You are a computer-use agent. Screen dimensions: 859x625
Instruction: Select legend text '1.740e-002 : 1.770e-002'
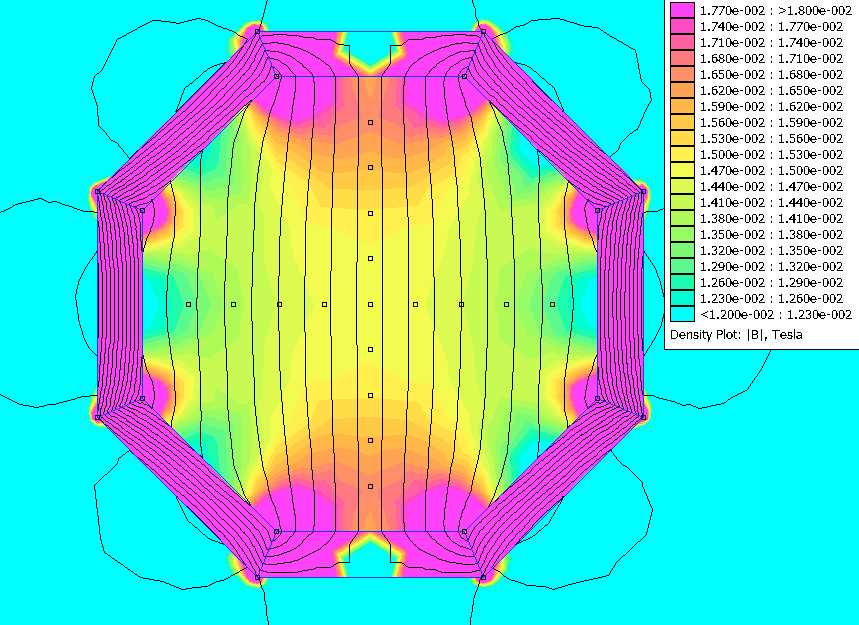coord(771,26)
